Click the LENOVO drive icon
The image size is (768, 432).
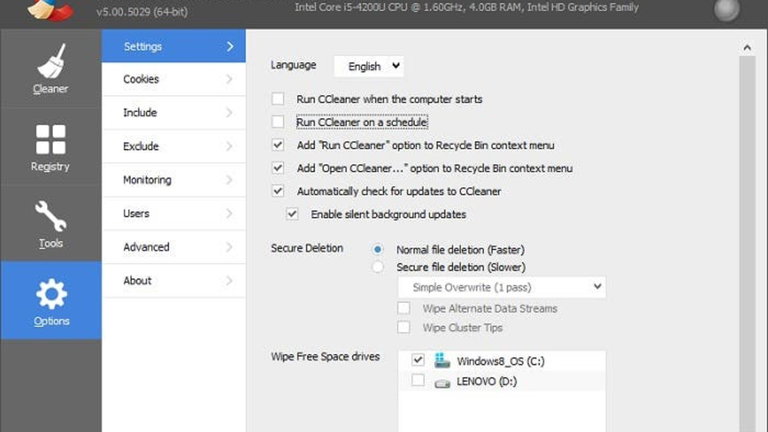coord(442,384)
